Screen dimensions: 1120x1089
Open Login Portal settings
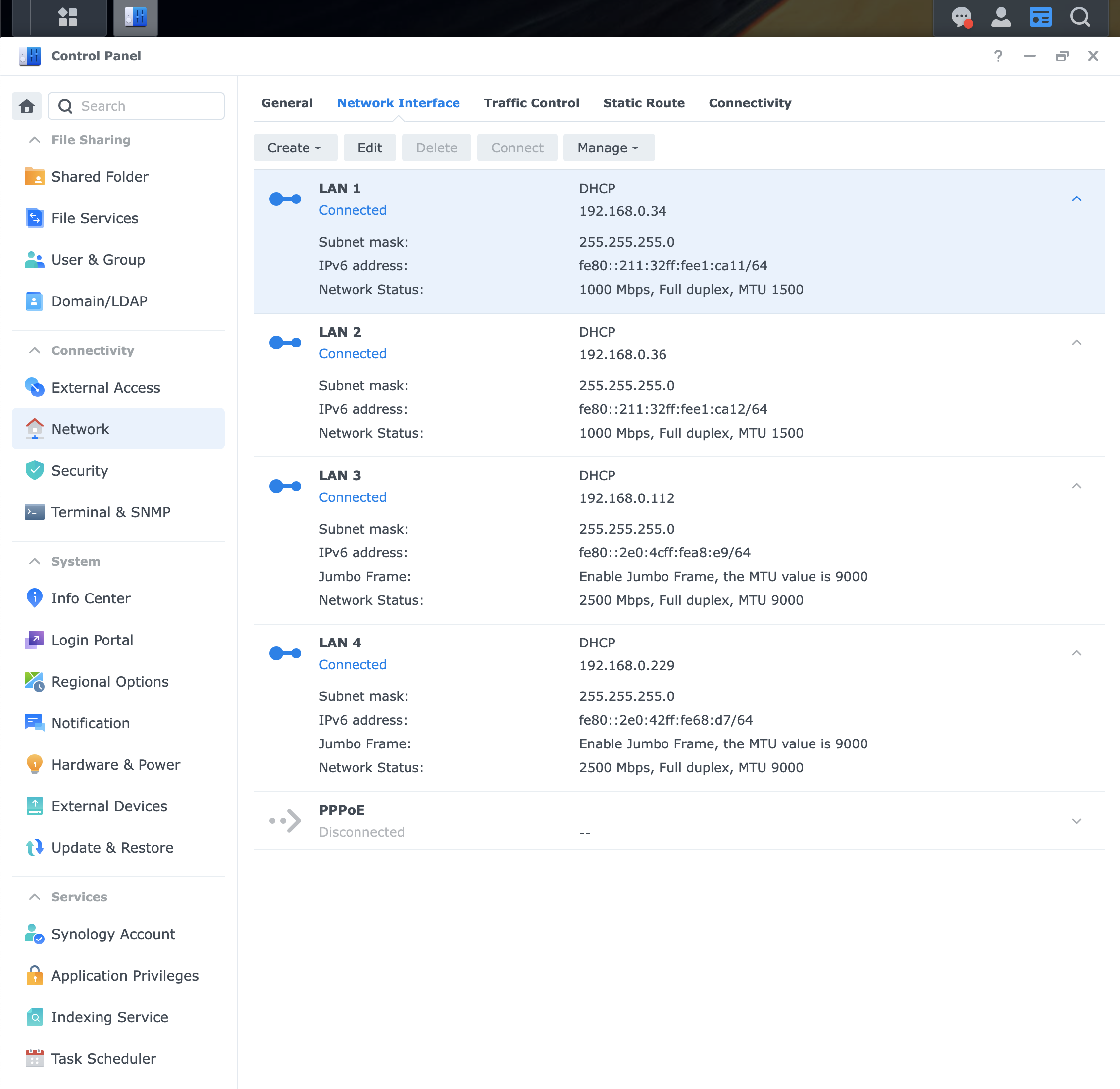118,641
